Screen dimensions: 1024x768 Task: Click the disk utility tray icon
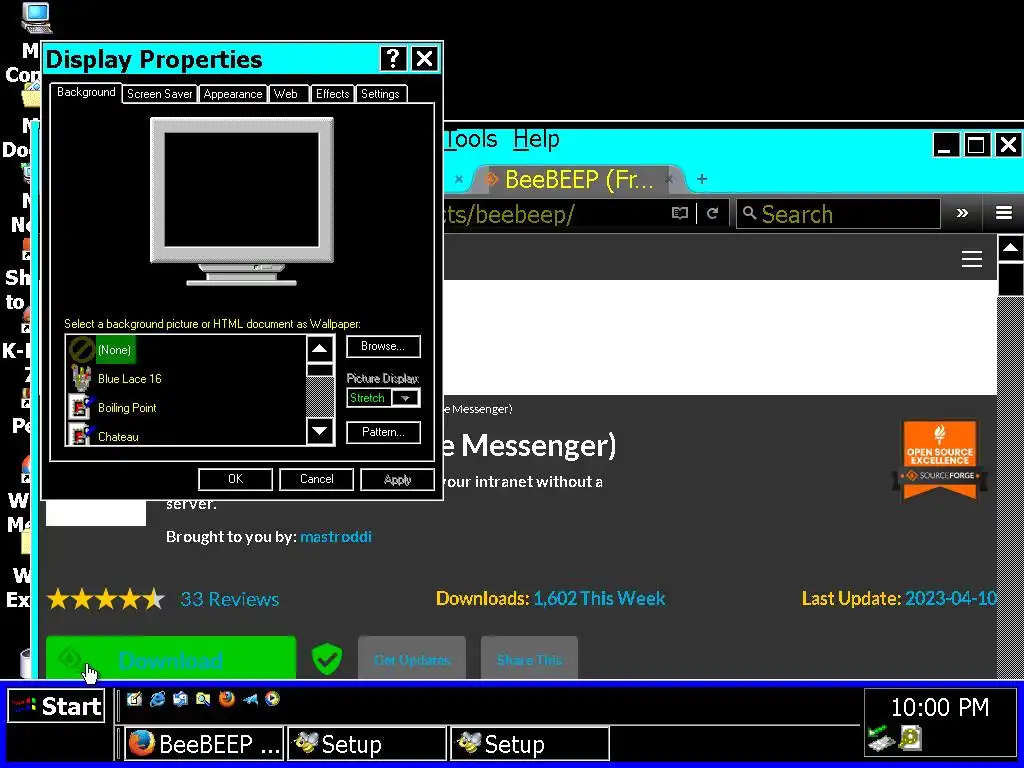tap(910, 737)
